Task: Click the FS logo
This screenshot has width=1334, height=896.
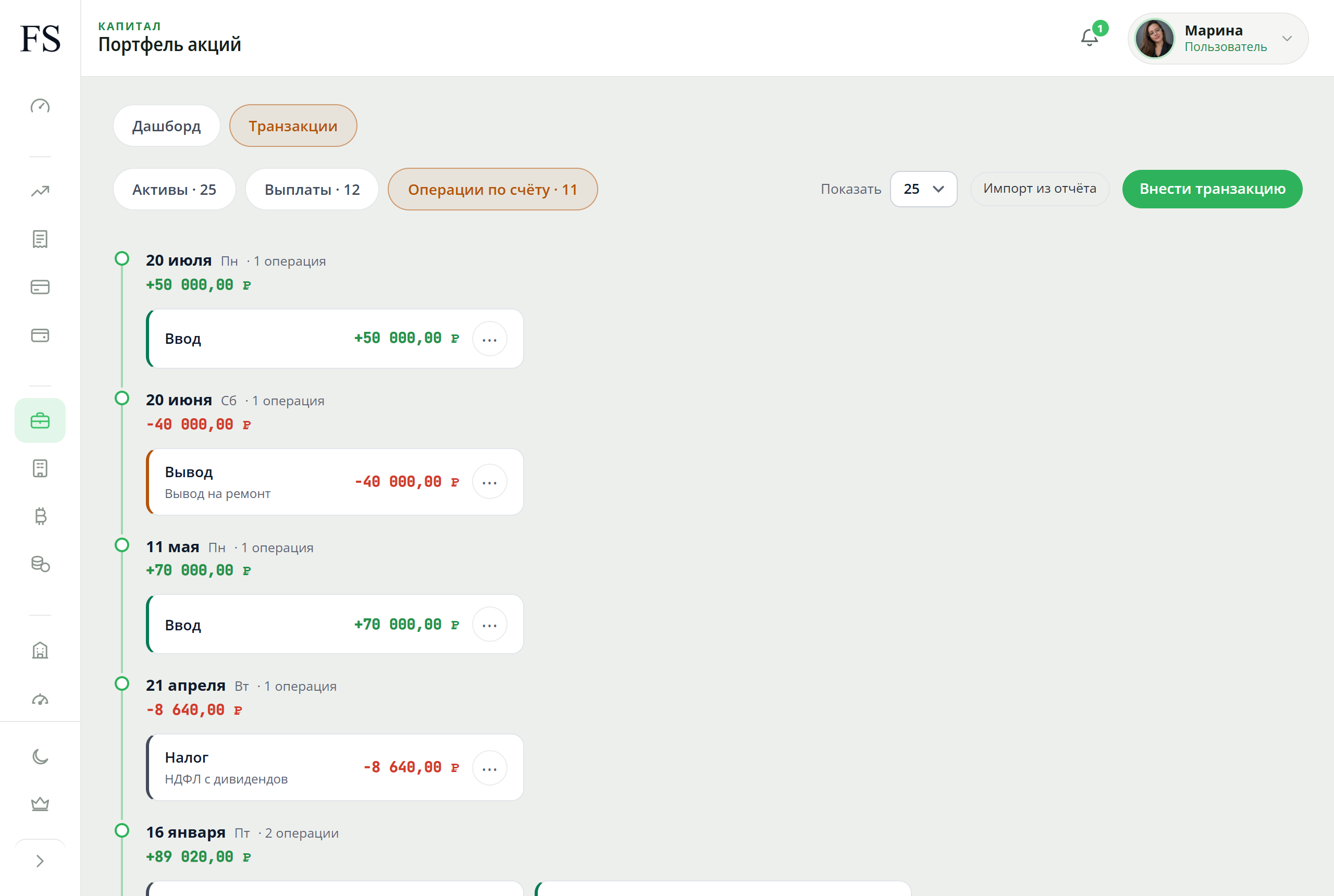Action: (40, 38)
